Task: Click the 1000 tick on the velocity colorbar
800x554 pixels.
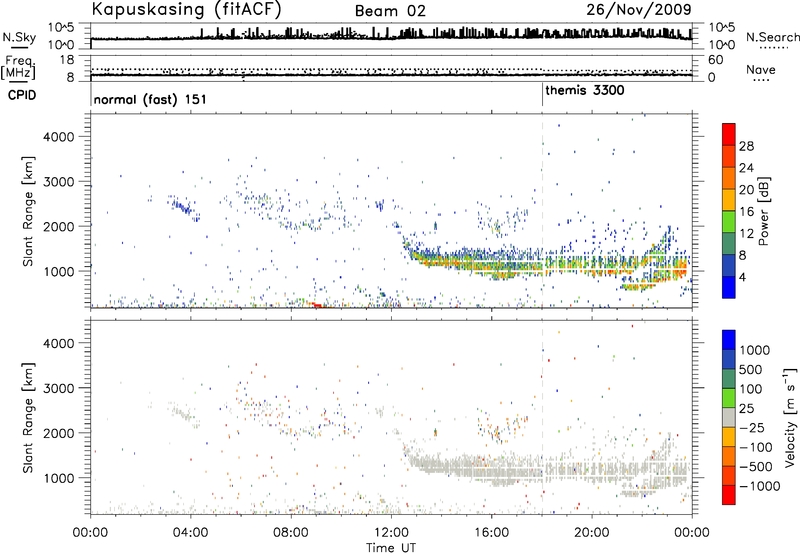Action: (x=755, y=350)
